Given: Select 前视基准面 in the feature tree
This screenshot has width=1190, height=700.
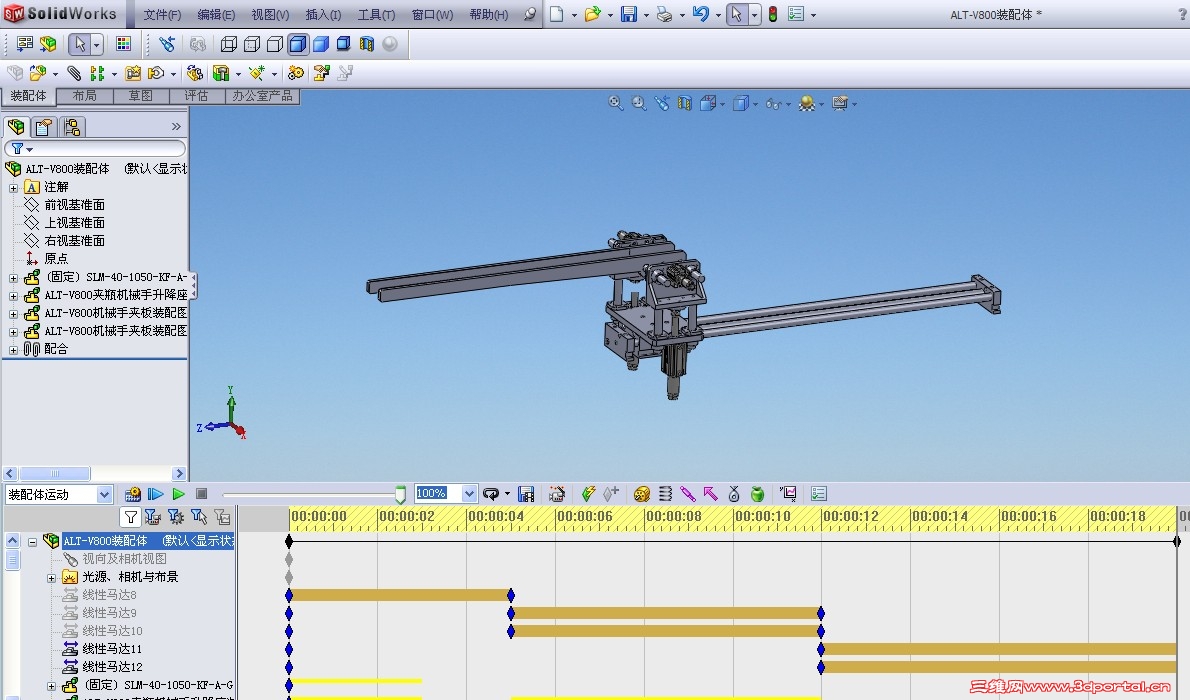Looking at the screenshot, I should pos(74,205).
